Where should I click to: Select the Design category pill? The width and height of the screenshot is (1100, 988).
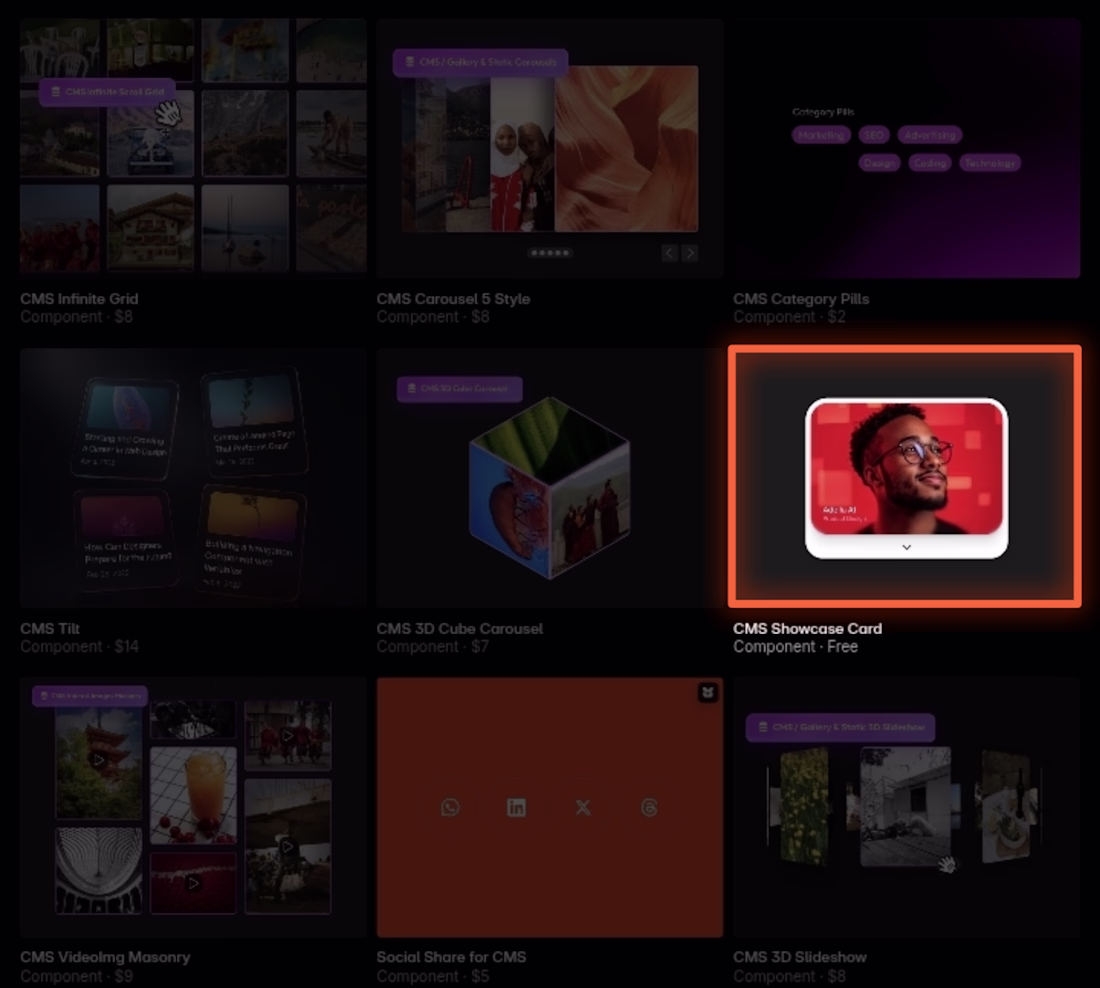point(879,163)
